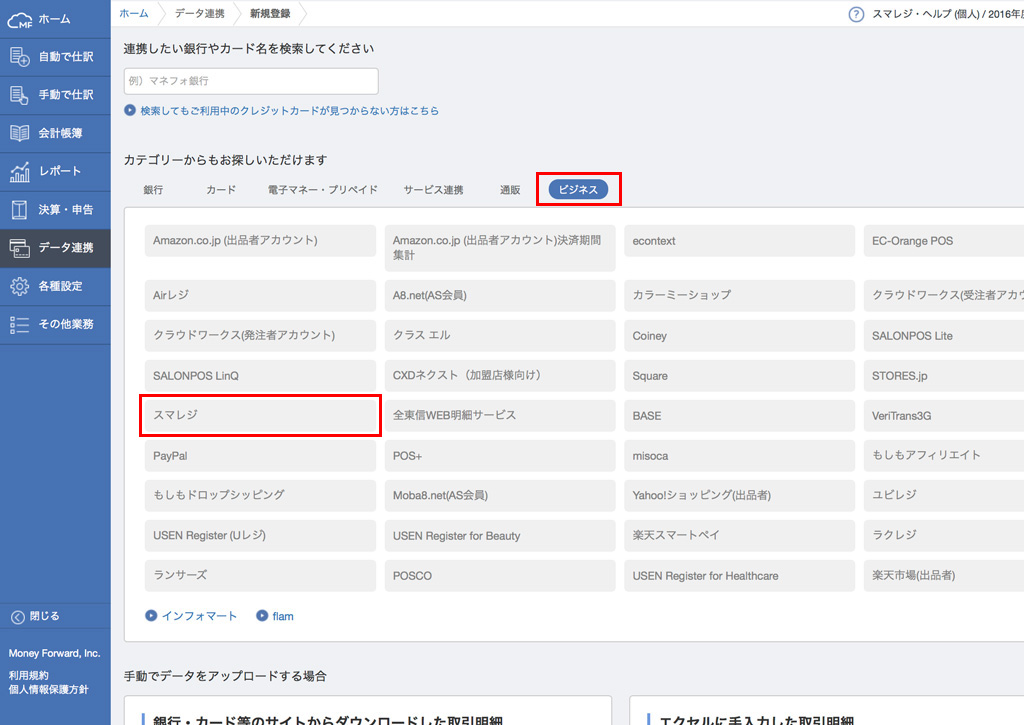Select the 銀行 category tab
Screen dimensions: 1024x725
pyautogui.click(x=153, y=190)
